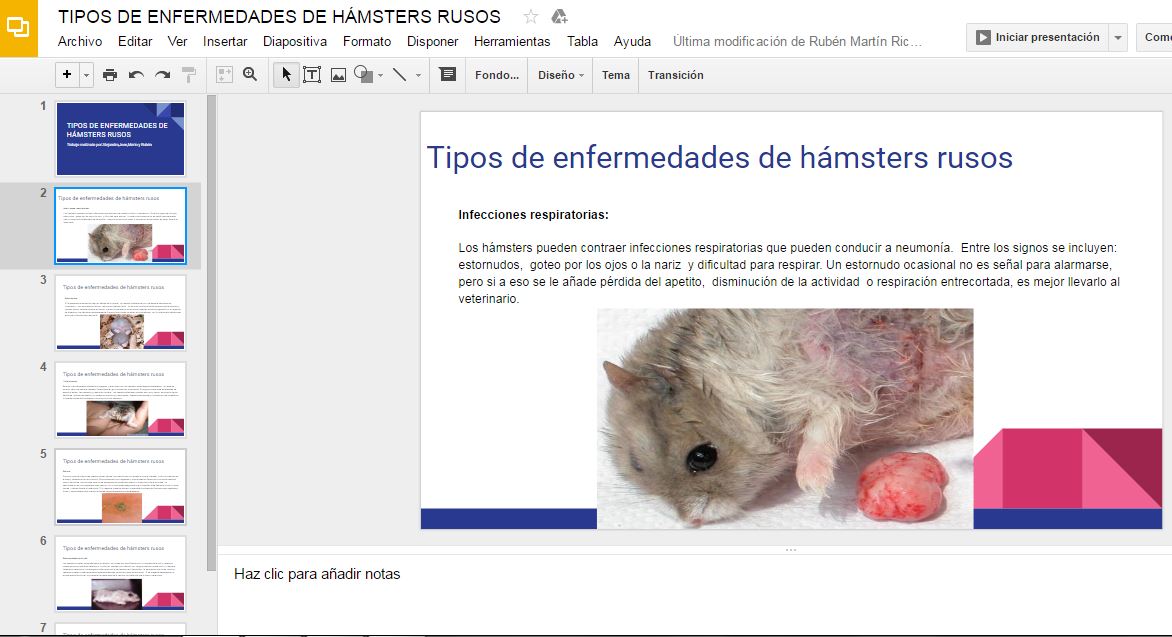Select the arrow cursor tool

coord(286,75)
